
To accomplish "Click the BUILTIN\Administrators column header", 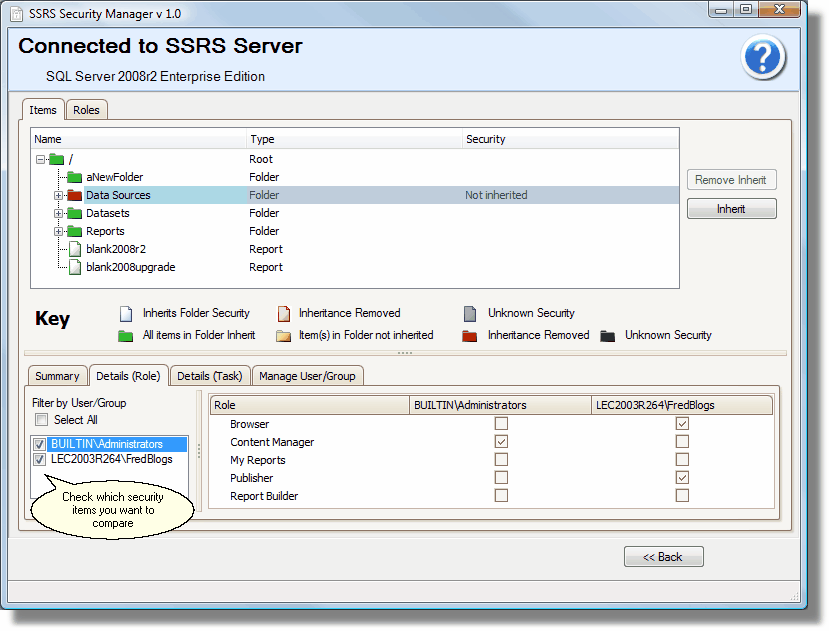I will click(x=500, y=405).
